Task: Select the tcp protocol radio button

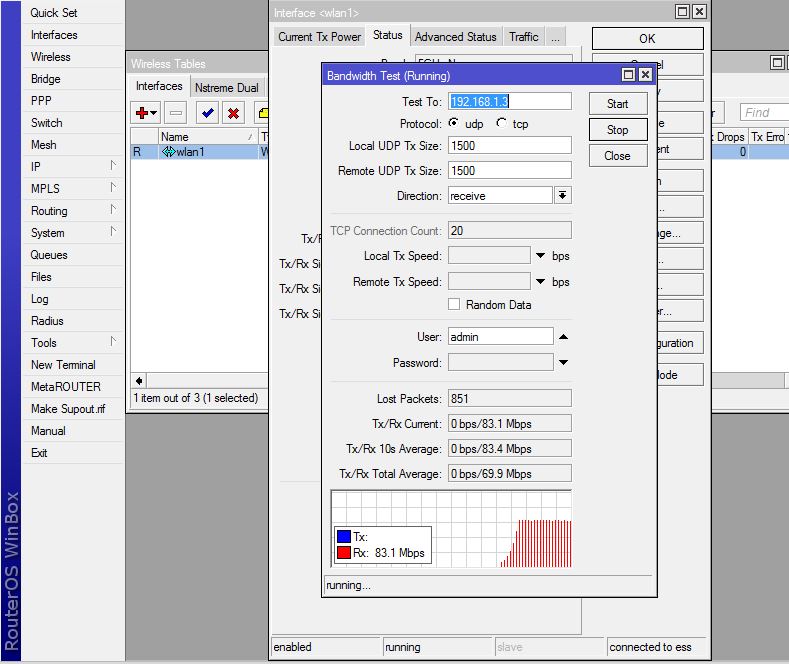Action: [501, 123]
